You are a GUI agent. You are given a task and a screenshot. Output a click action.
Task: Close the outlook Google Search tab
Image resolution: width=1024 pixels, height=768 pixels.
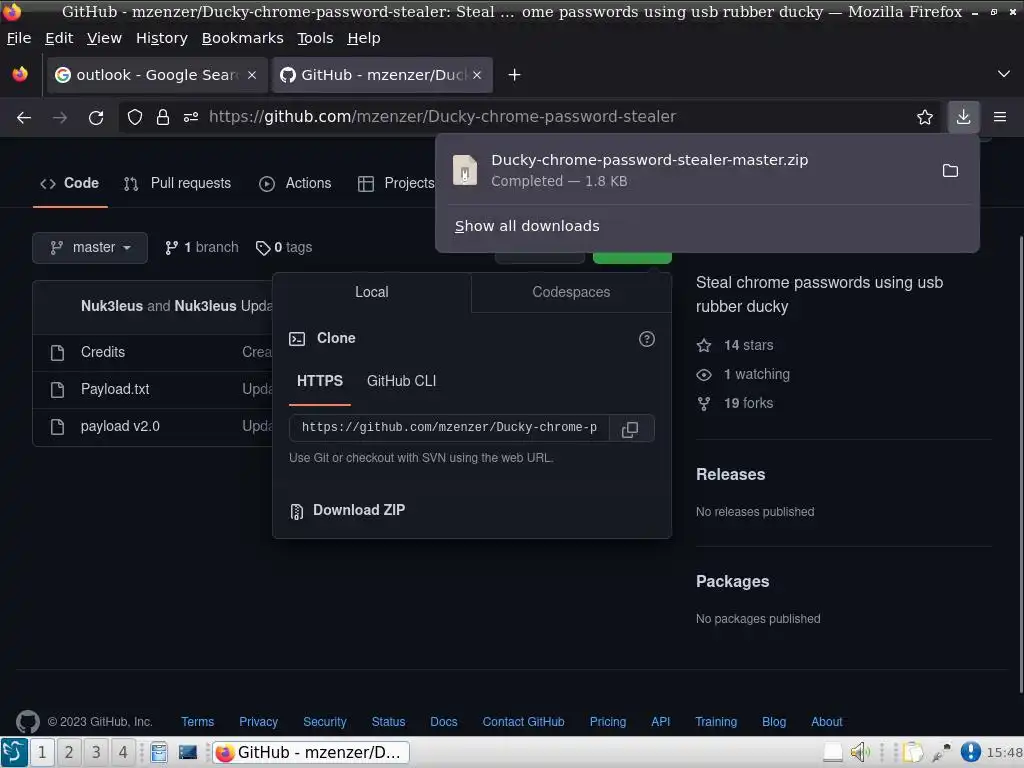[x=252, y=75]
